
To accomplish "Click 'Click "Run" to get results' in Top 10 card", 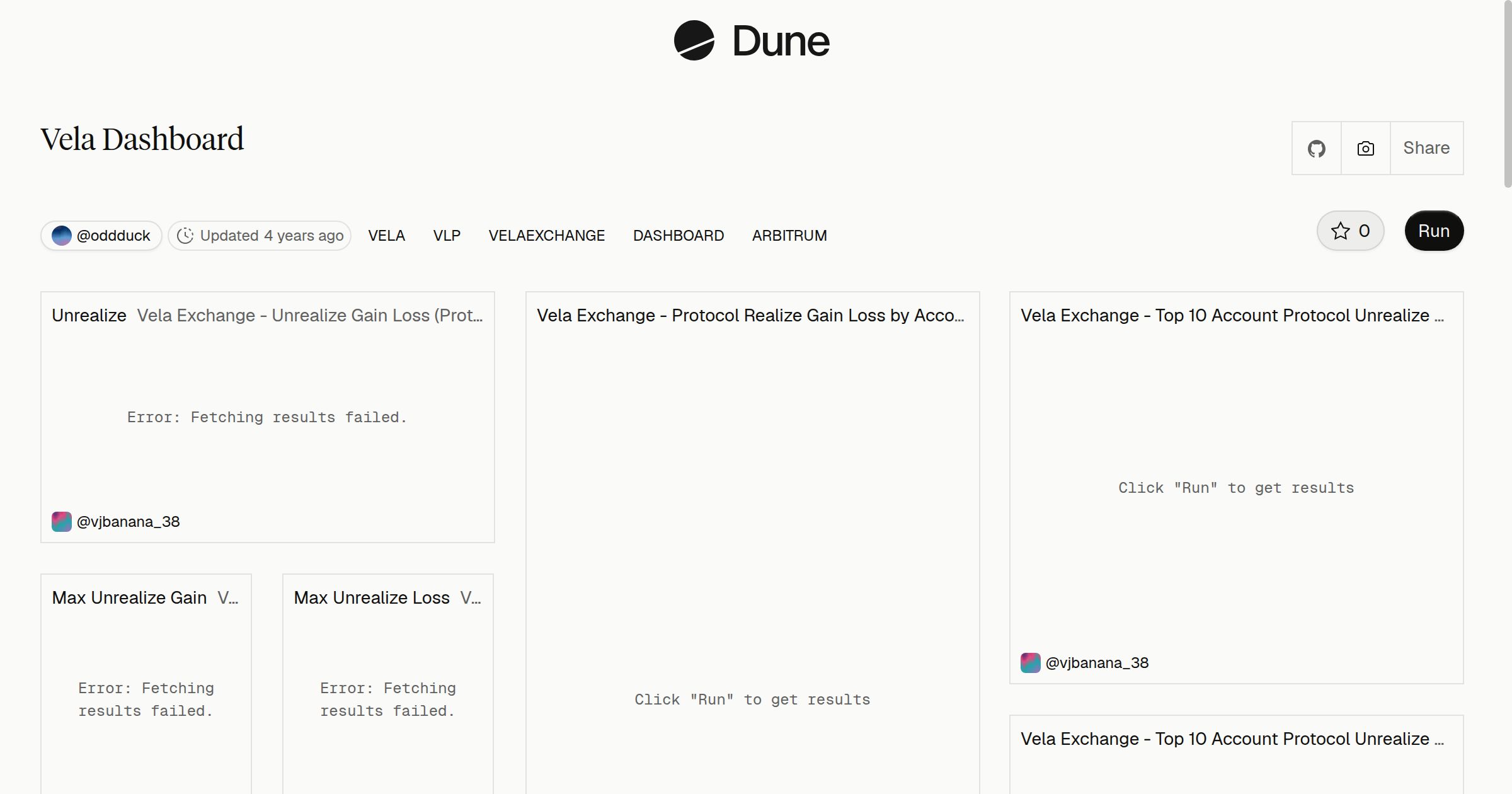I will (1236, 488).
